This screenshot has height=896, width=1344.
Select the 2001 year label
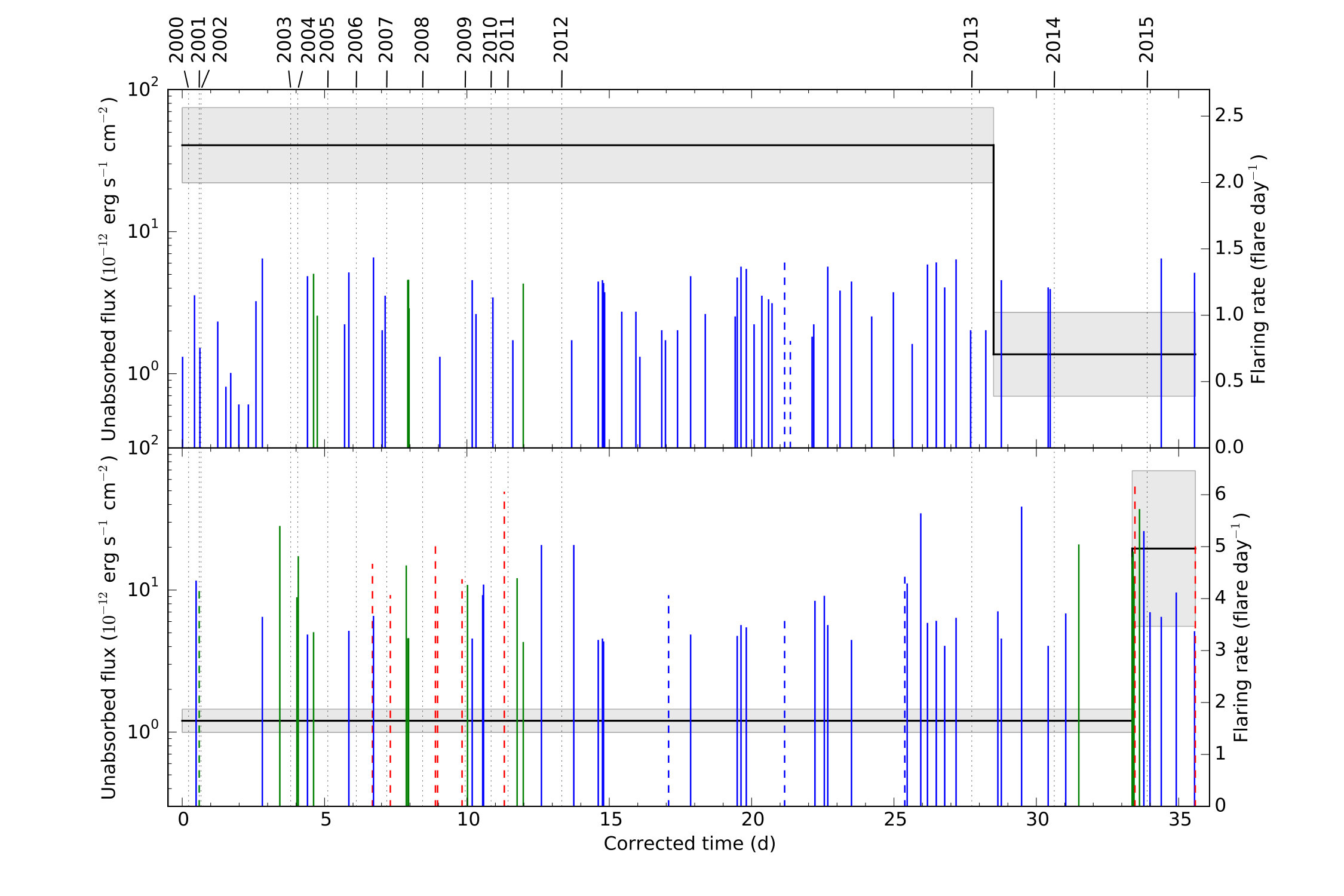coord(198,40)
